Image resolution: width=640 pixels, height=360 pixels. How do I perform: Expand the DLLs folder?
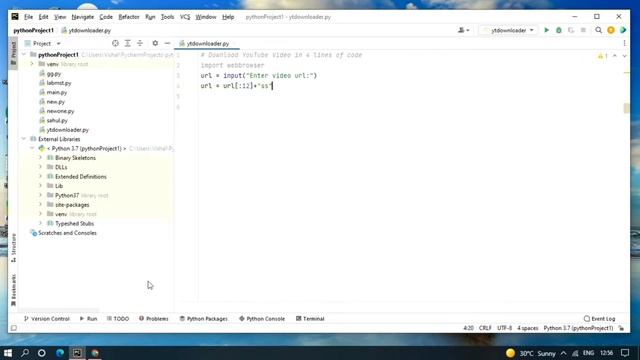tap(40, 167)
